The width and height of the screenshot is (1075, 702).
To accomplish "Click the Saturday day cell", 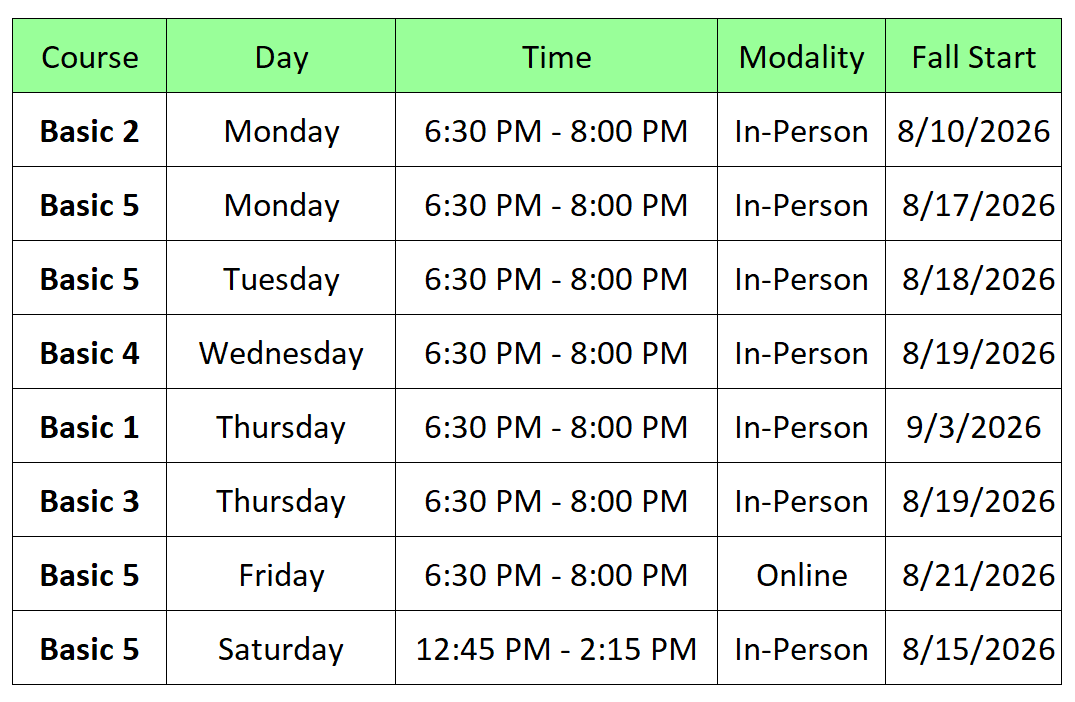I will 281,649.
